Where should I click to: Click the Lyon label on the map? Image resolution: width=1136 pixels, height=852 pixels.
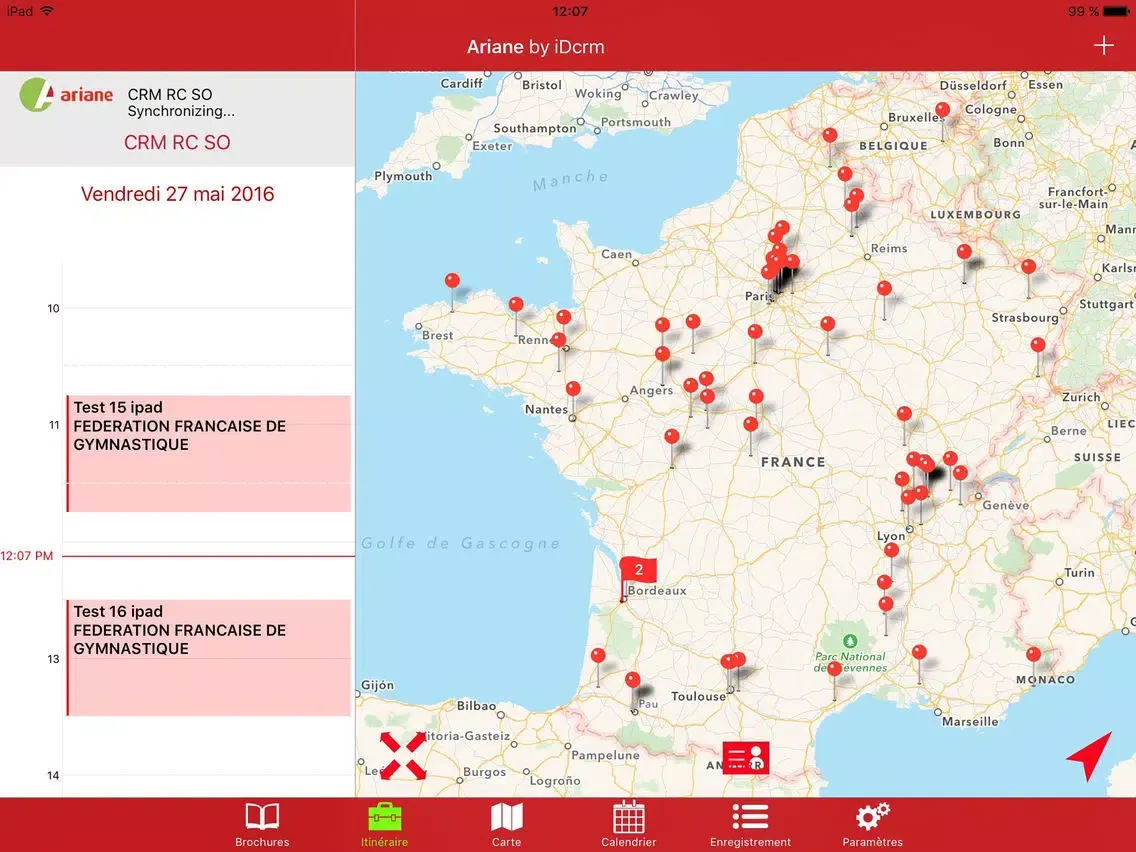[x=890, y=536]
